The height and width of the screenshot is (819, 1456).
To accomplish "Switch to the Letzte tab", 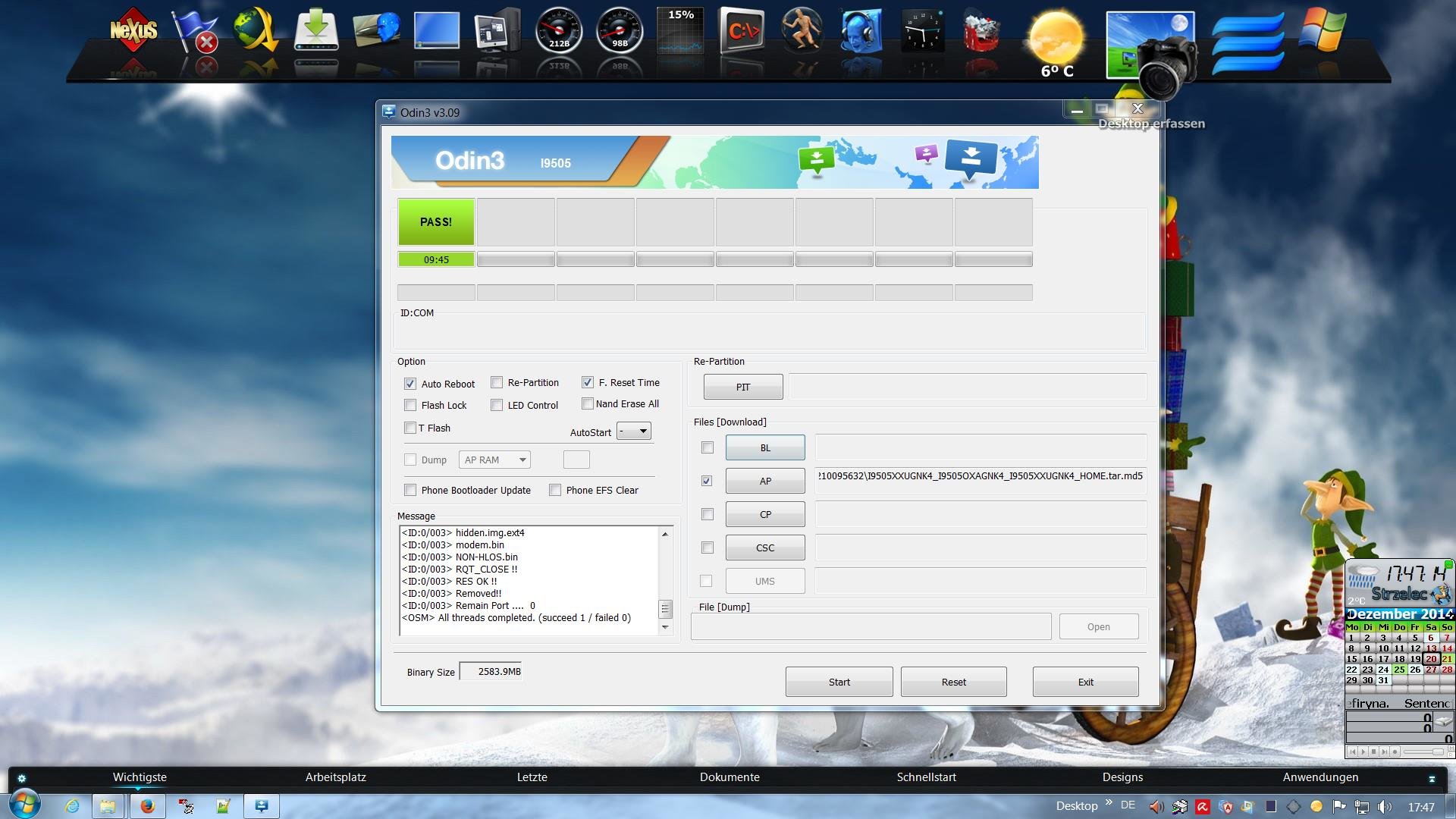I will (532, 777).
